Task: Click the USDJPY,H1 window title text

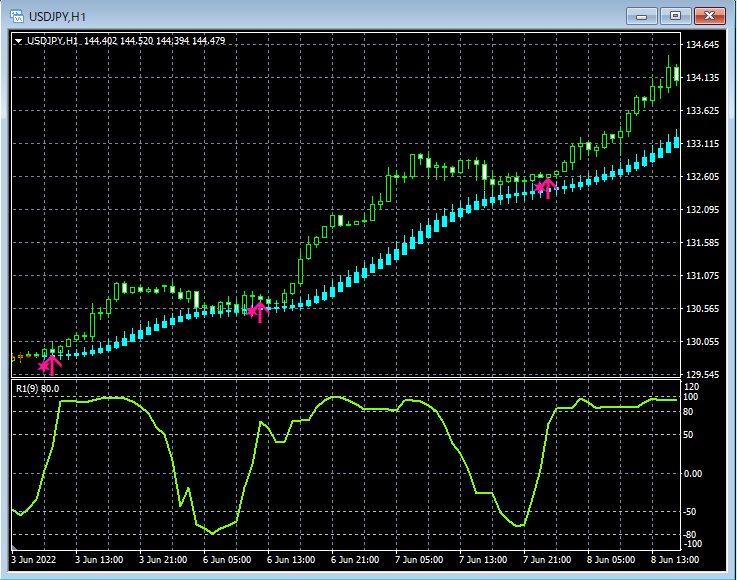Action: tap(57, 17)
